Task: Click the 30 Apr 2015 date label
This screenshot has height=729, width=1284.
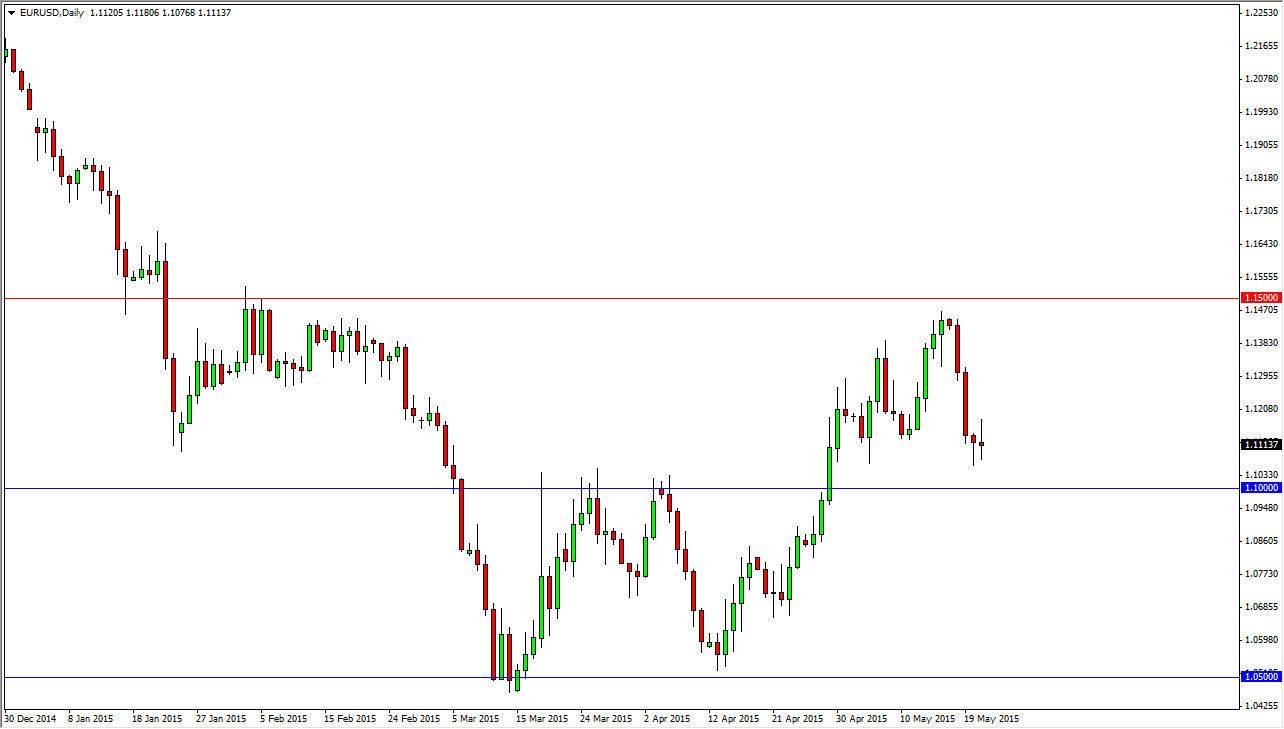Action: coord(861,719)
